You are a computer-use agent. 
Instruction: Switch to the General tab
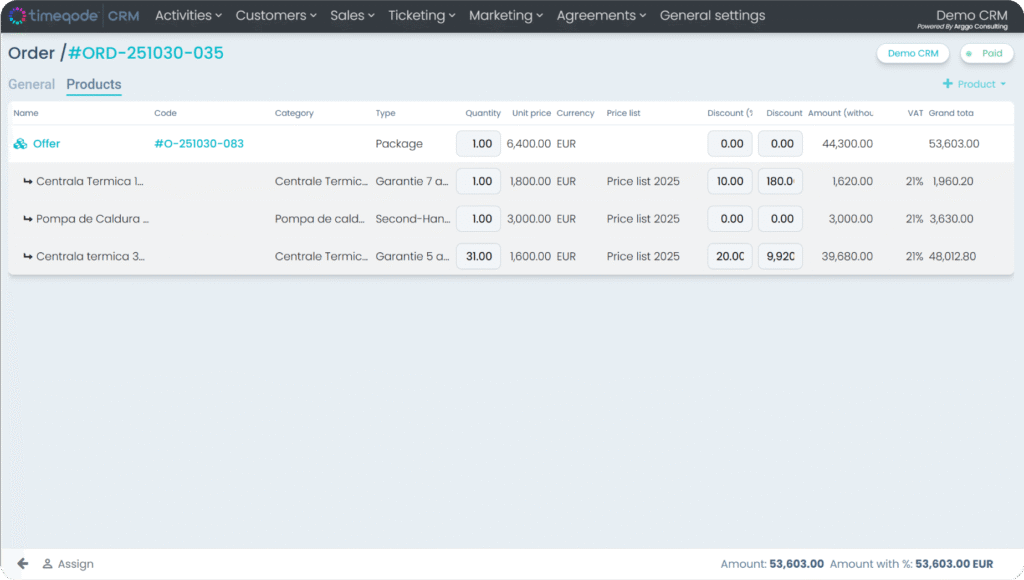click(31, 85)
